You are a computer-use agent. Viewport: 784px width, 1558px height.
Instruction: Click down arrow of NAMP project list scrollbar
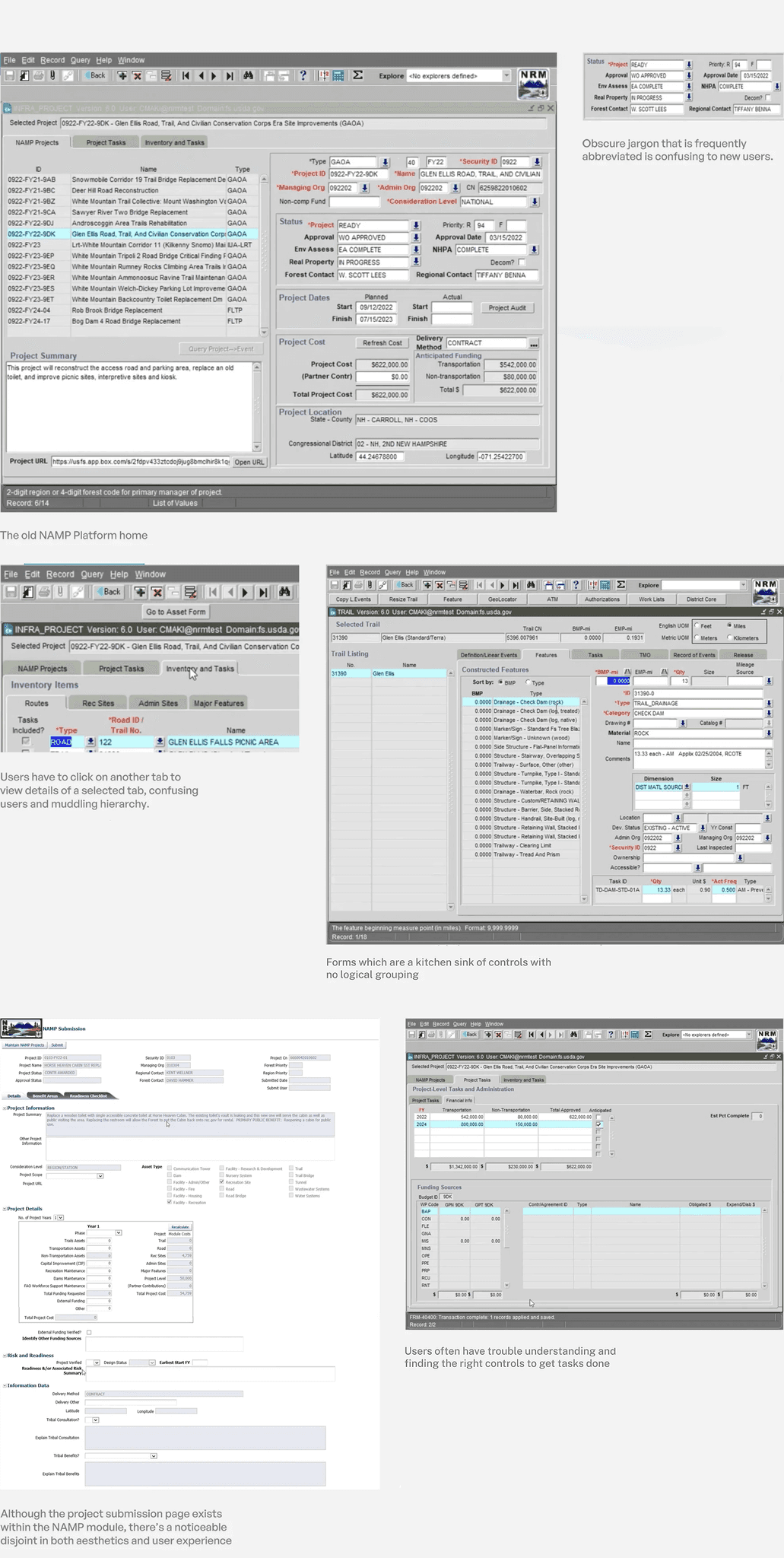pyautogui.click(x=264, y=332)
